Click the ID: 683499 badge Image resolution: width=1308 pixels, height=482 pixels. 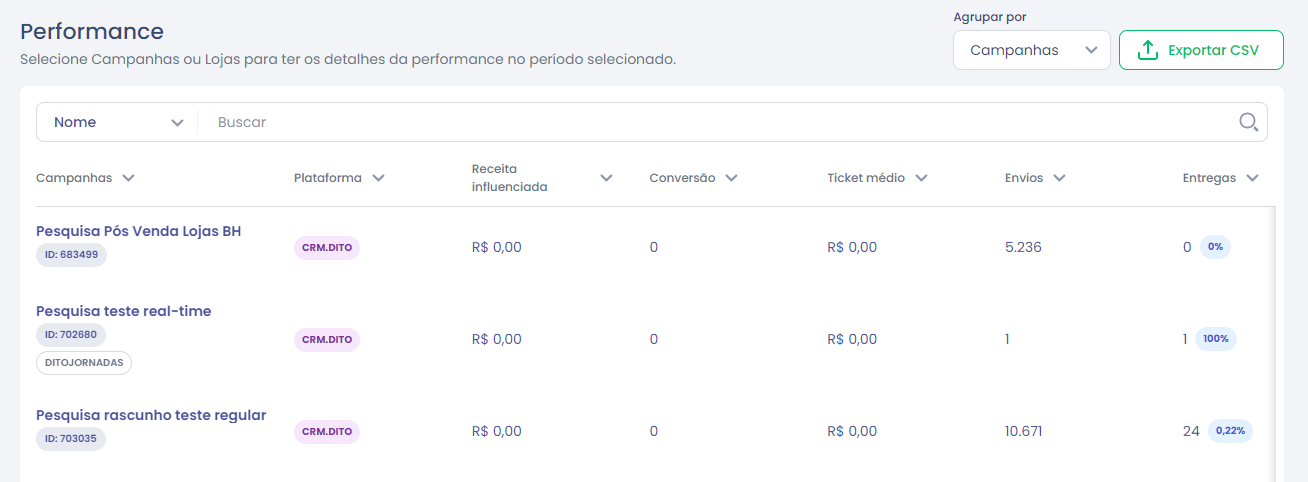[x=71, y=255]
